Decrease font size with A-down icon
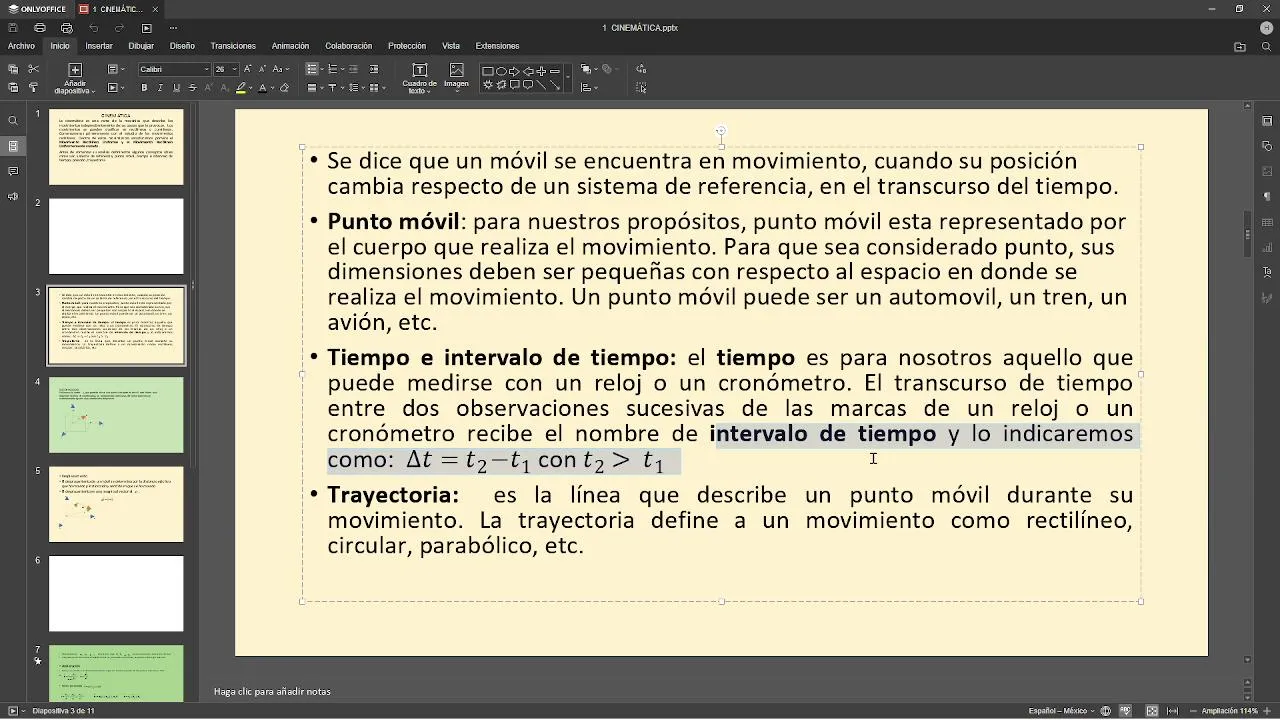This screenshot has height=720, width=1280. tap(262, 69)
